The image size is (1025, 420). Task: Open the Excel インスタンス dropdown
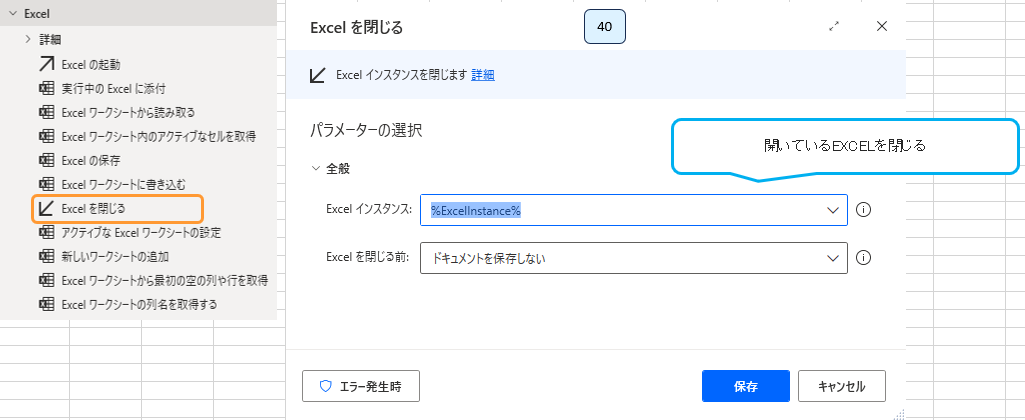click(x=833, y=210)
